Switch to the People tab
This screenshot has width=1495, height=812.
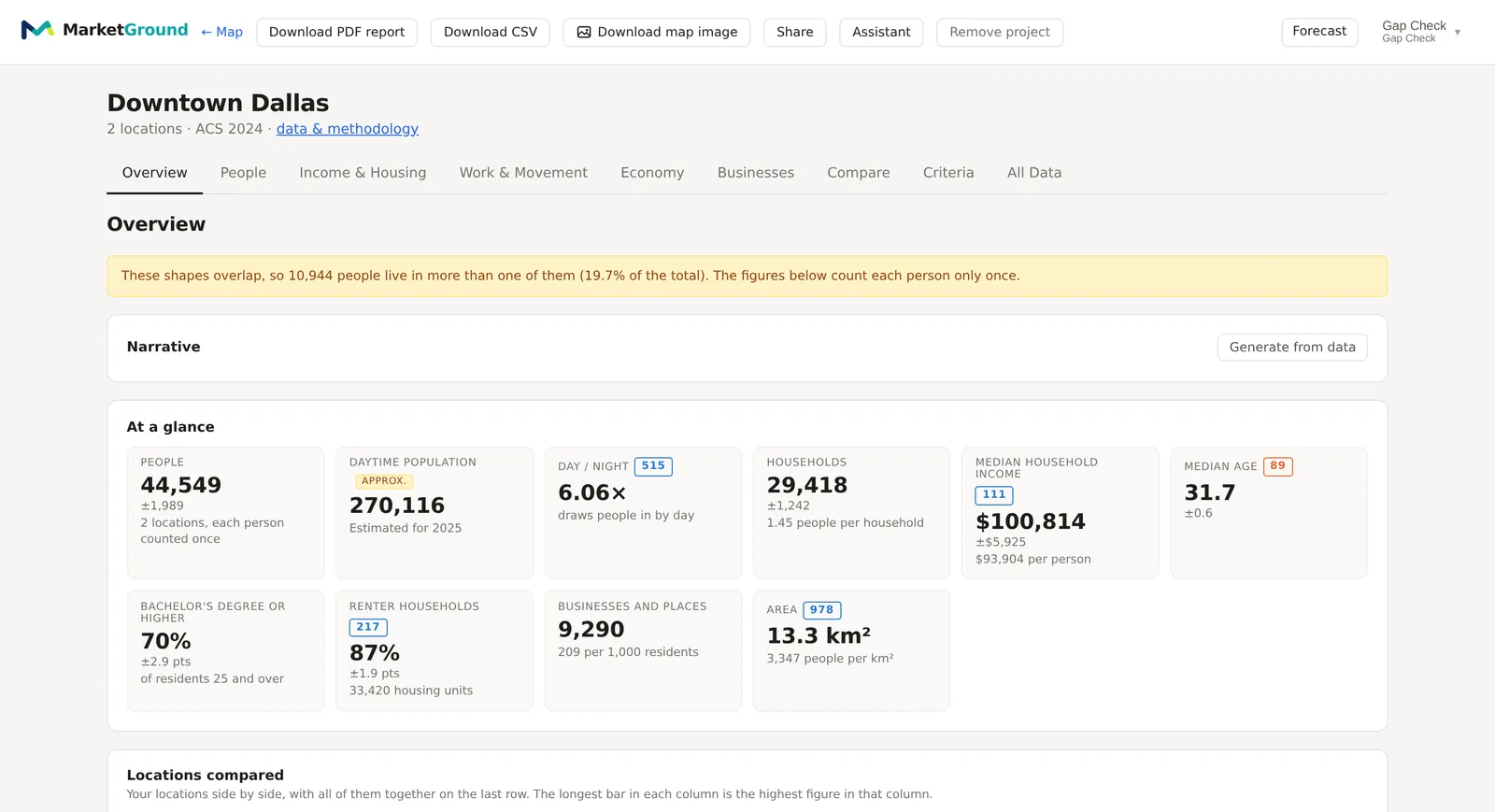[243, 173]
